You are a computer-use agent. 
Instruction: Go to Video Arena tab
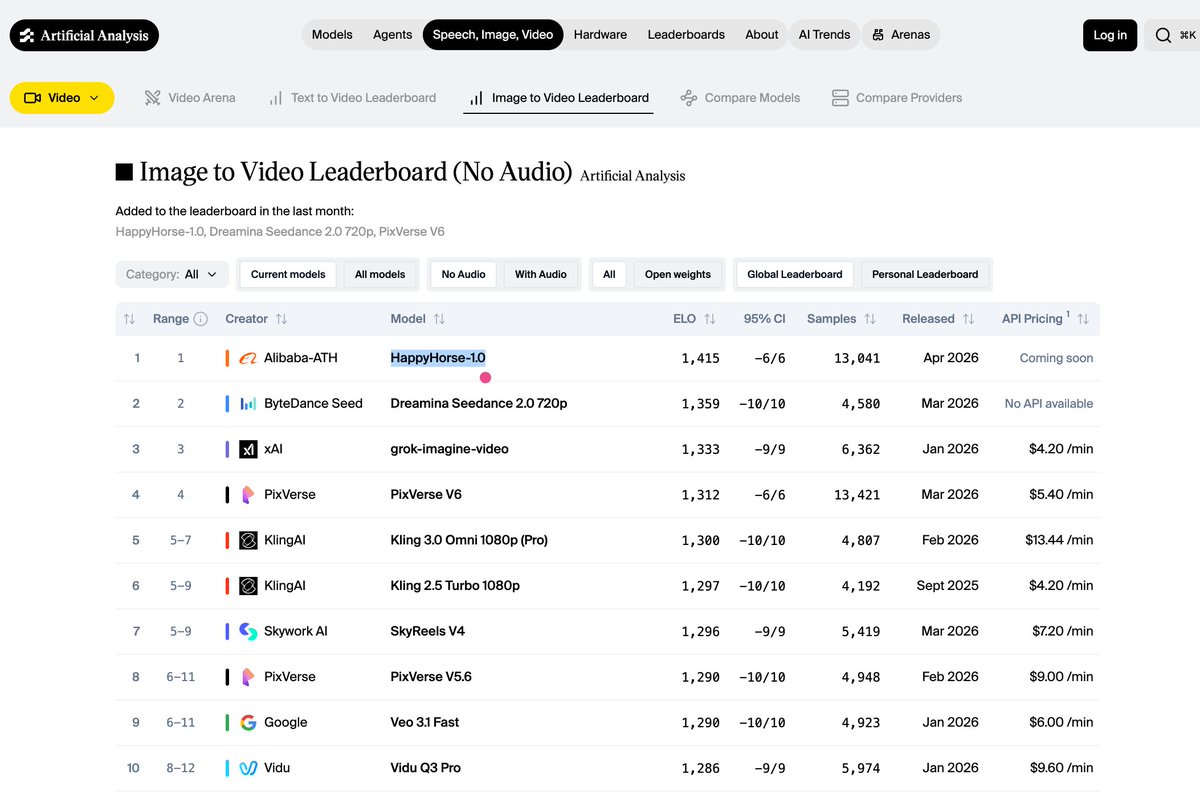point(190,98)
